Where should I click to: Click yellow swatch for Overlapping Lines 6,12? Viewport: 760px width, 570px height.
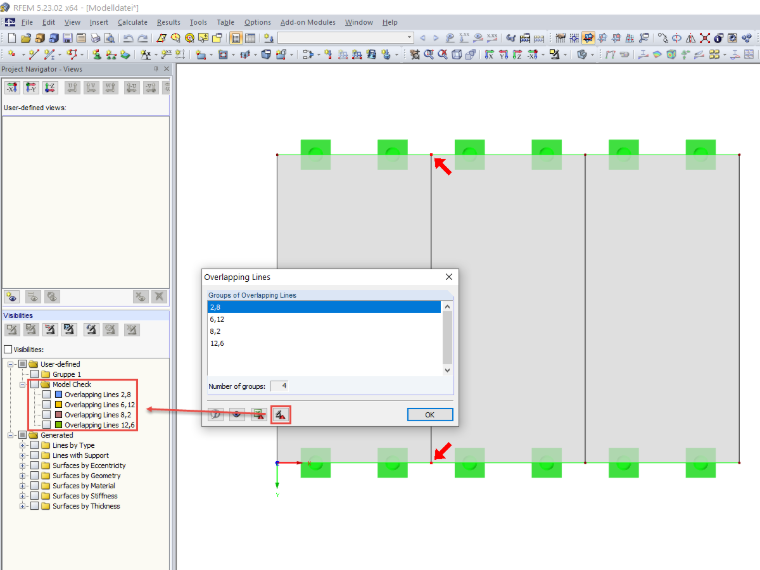pos(58,404)
